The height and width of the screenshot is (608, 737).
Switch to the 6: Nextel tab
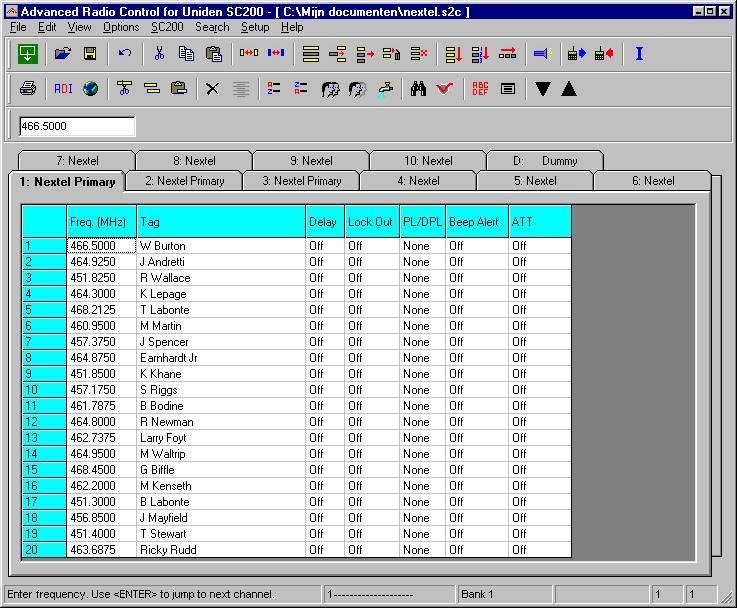pos(653,181)
